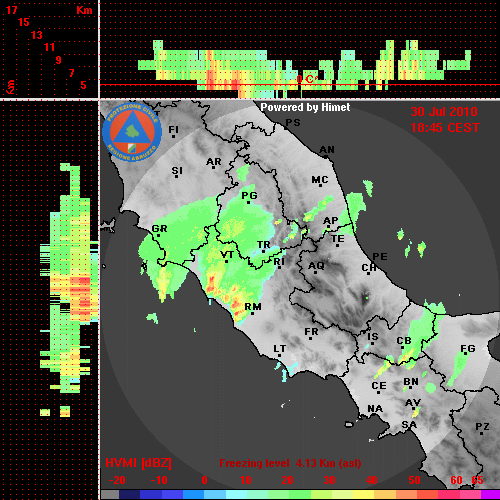500x500 pixels.
Task: Click the '11' km height label
Action: [x=49, y=47]
